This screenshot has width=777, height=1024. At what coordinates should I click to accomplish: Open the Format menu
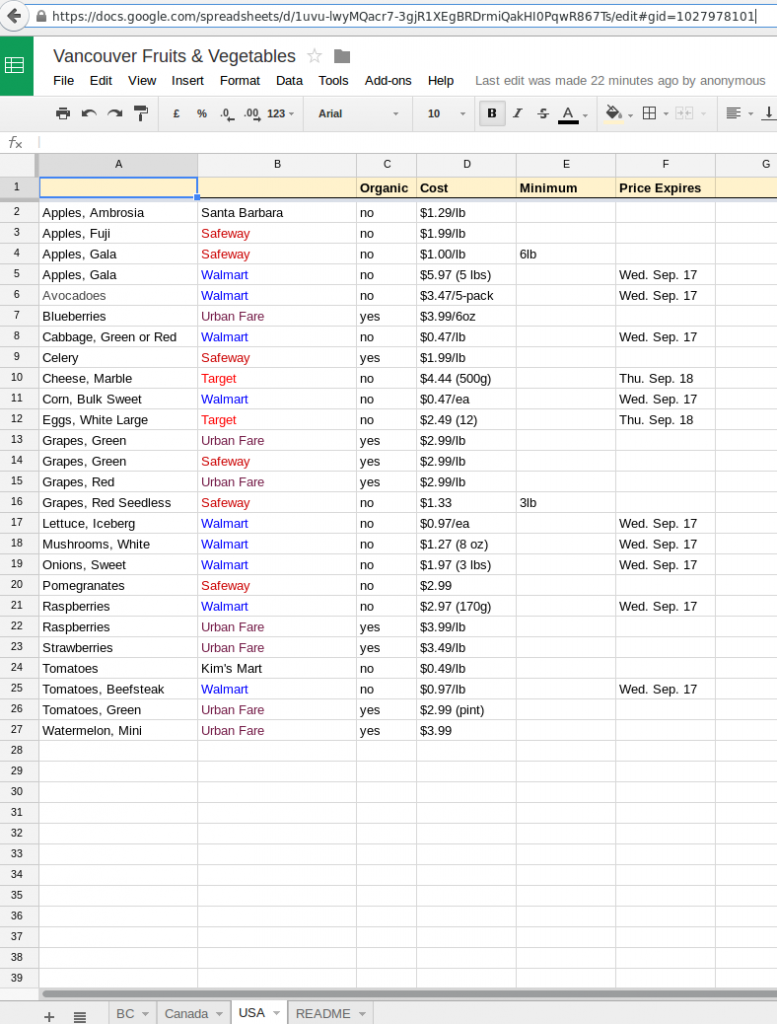click(240, 80)
